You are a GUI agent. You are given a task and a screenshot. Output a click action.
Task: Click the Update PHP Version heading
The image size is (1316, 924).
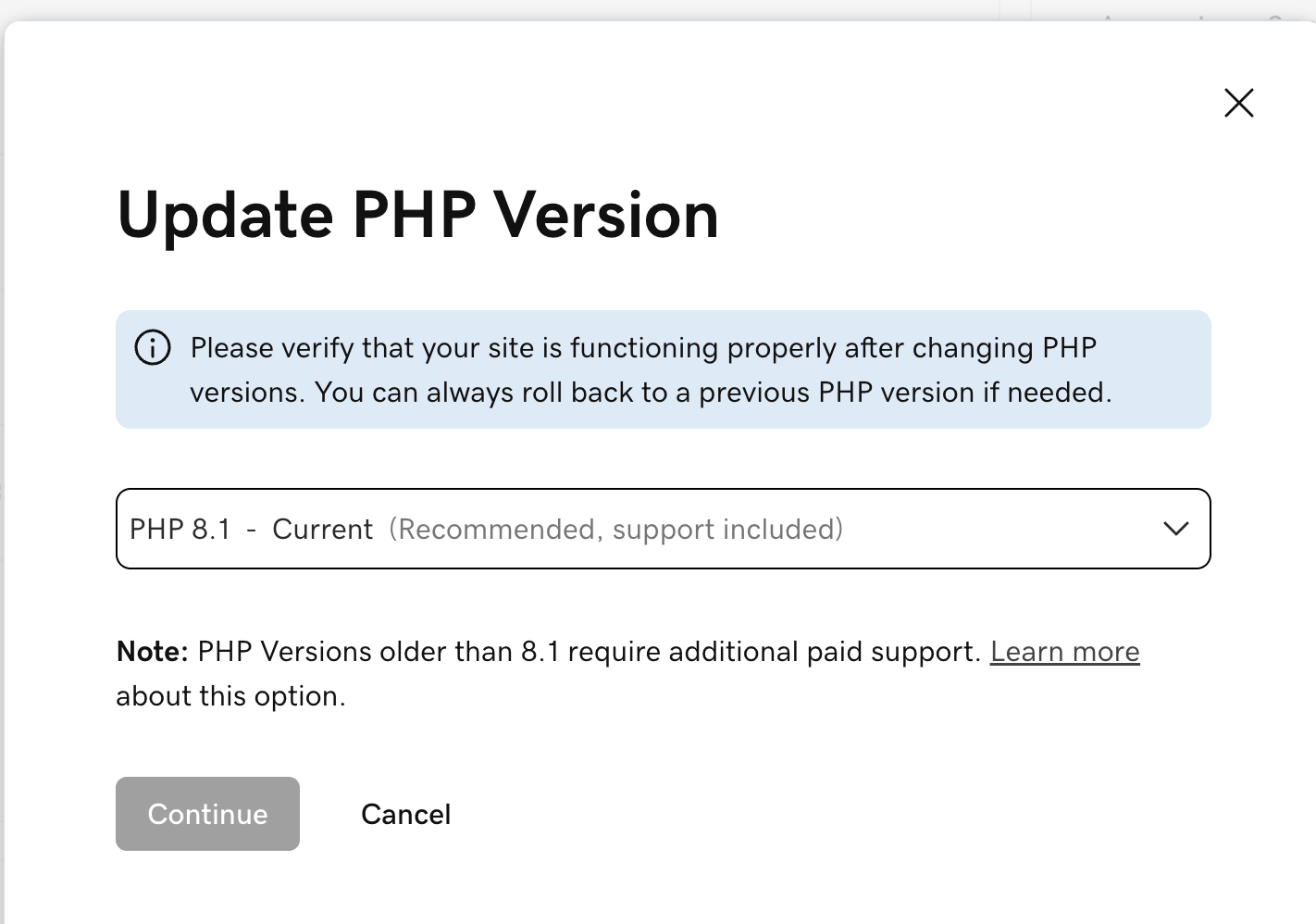pos(416,215)
